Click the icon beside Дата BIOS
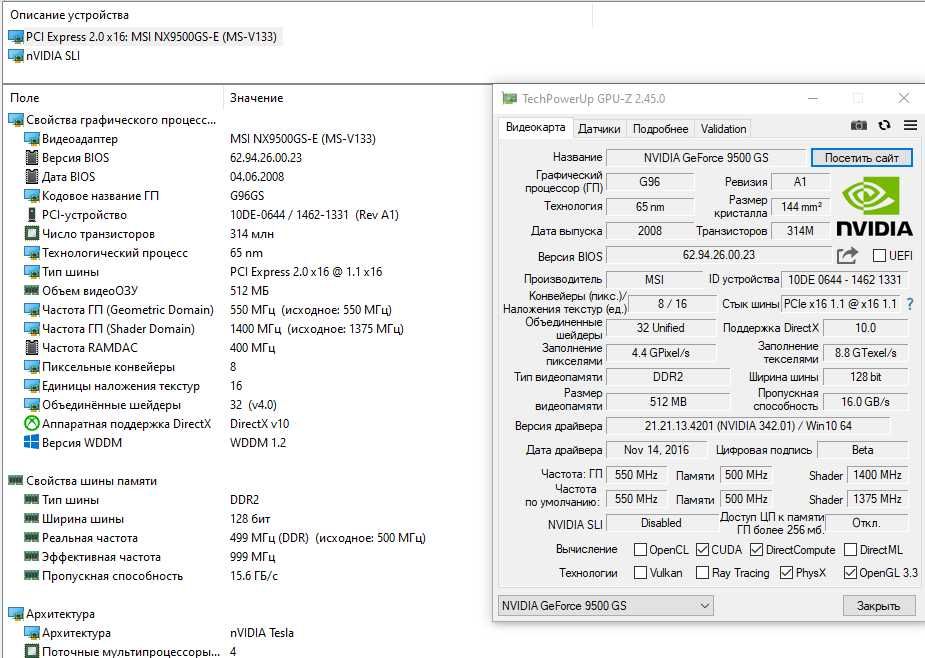This screenshot has height=658, width=925. pyautogui.click(x=32, y=176)
